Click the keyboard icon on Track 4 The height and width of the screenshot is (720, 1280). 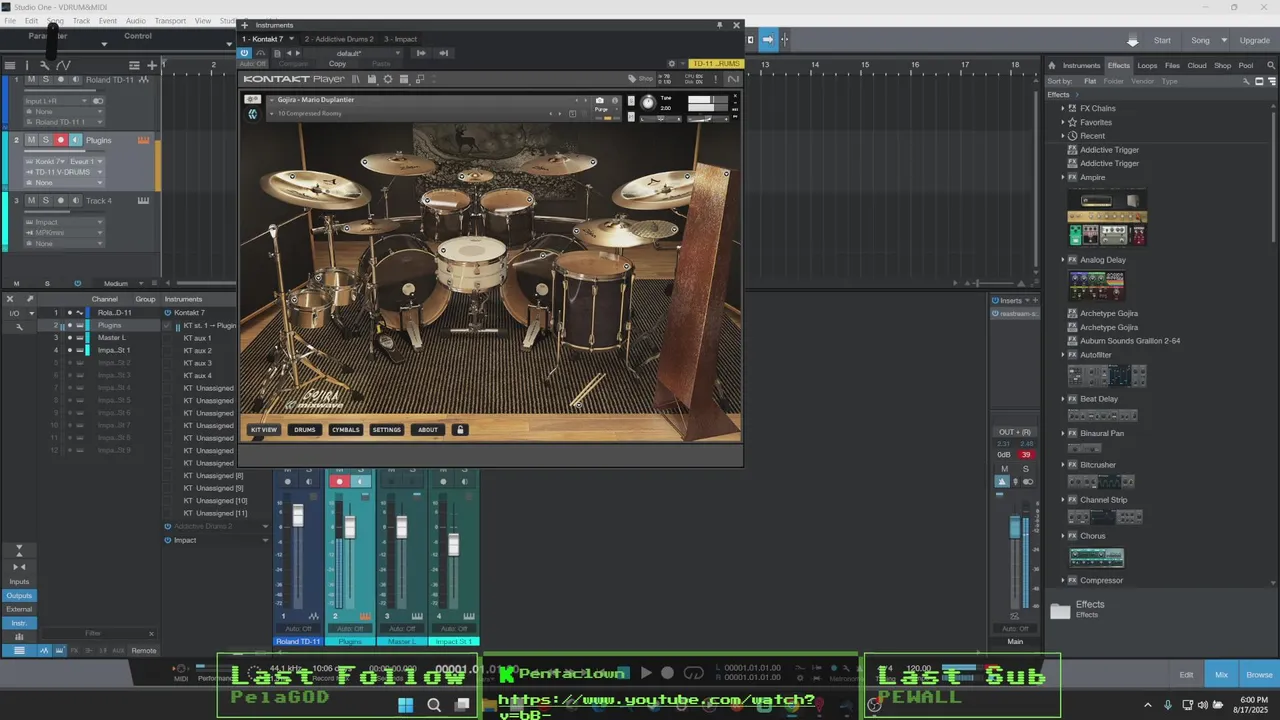point(144,200)
